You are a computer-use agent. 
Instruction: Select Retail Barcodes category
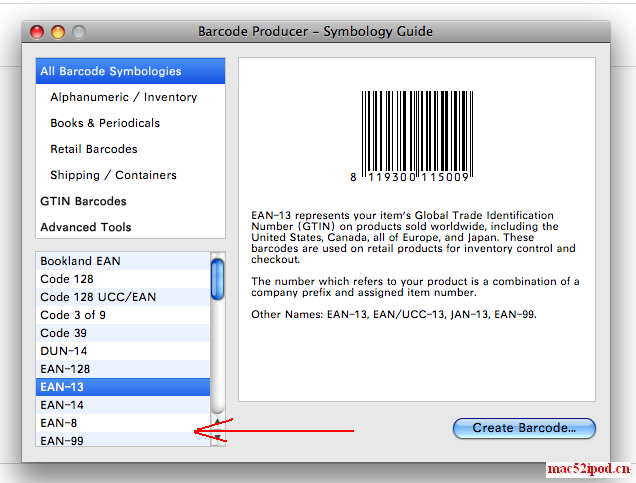130,149
